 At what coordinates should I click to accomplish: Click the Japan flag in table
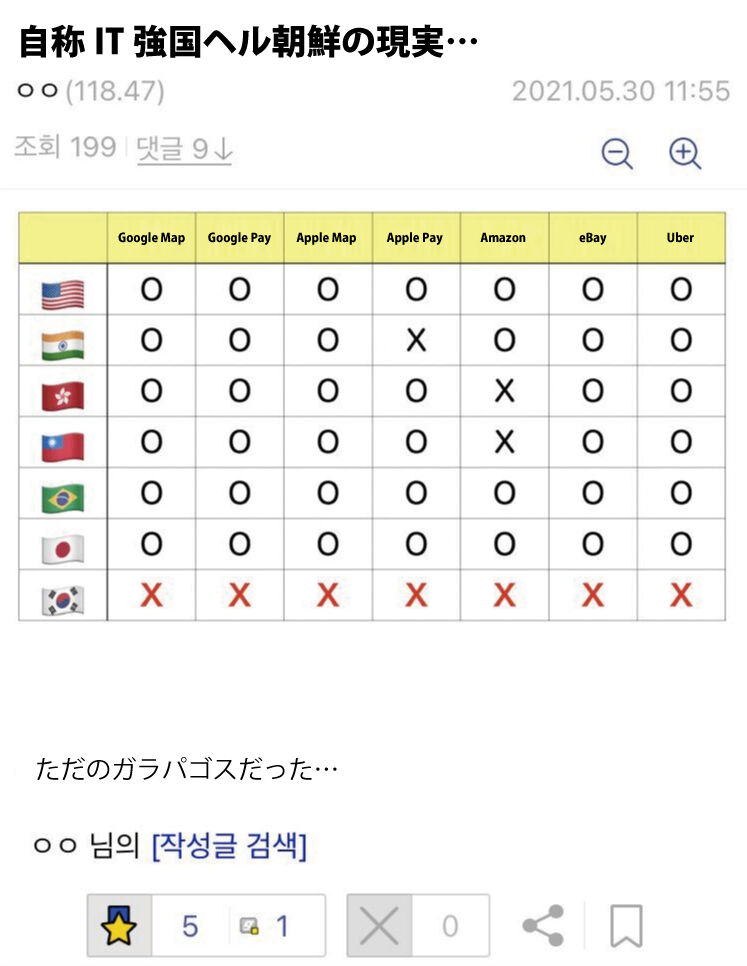click(x=63, y=548)
